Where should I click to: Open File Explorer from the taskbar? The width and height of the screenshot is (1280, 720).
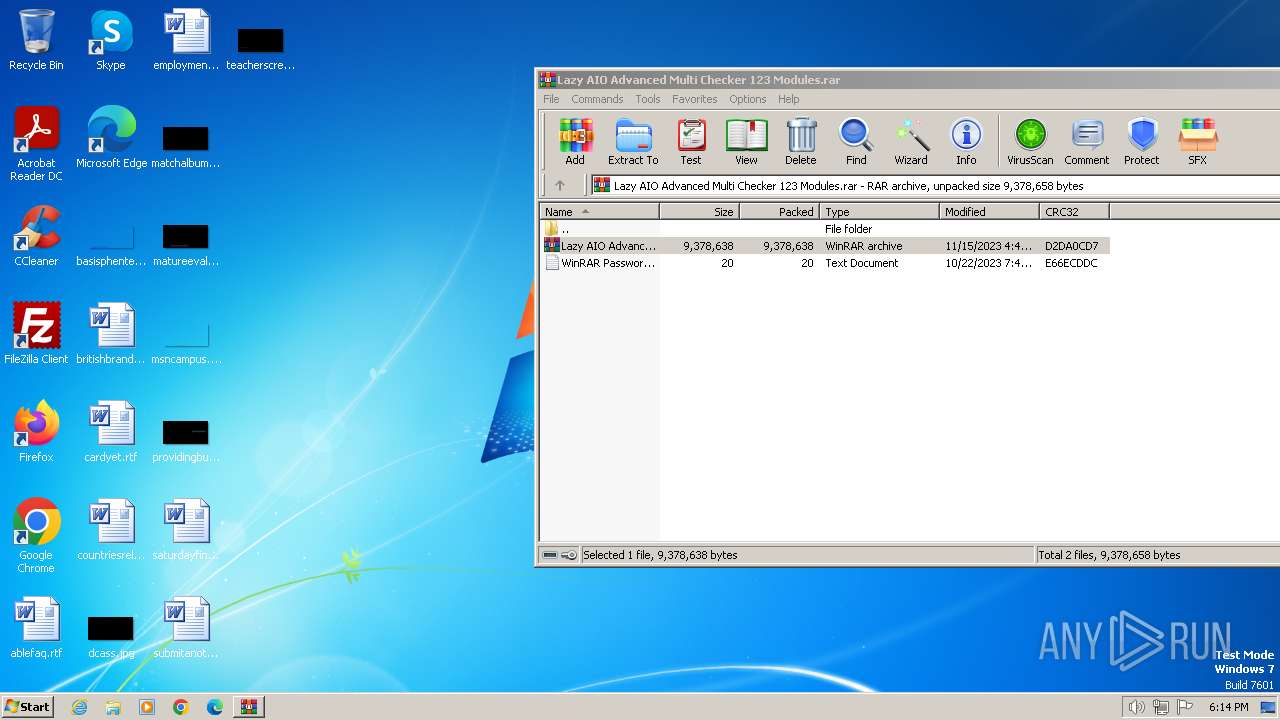point(113,707)
